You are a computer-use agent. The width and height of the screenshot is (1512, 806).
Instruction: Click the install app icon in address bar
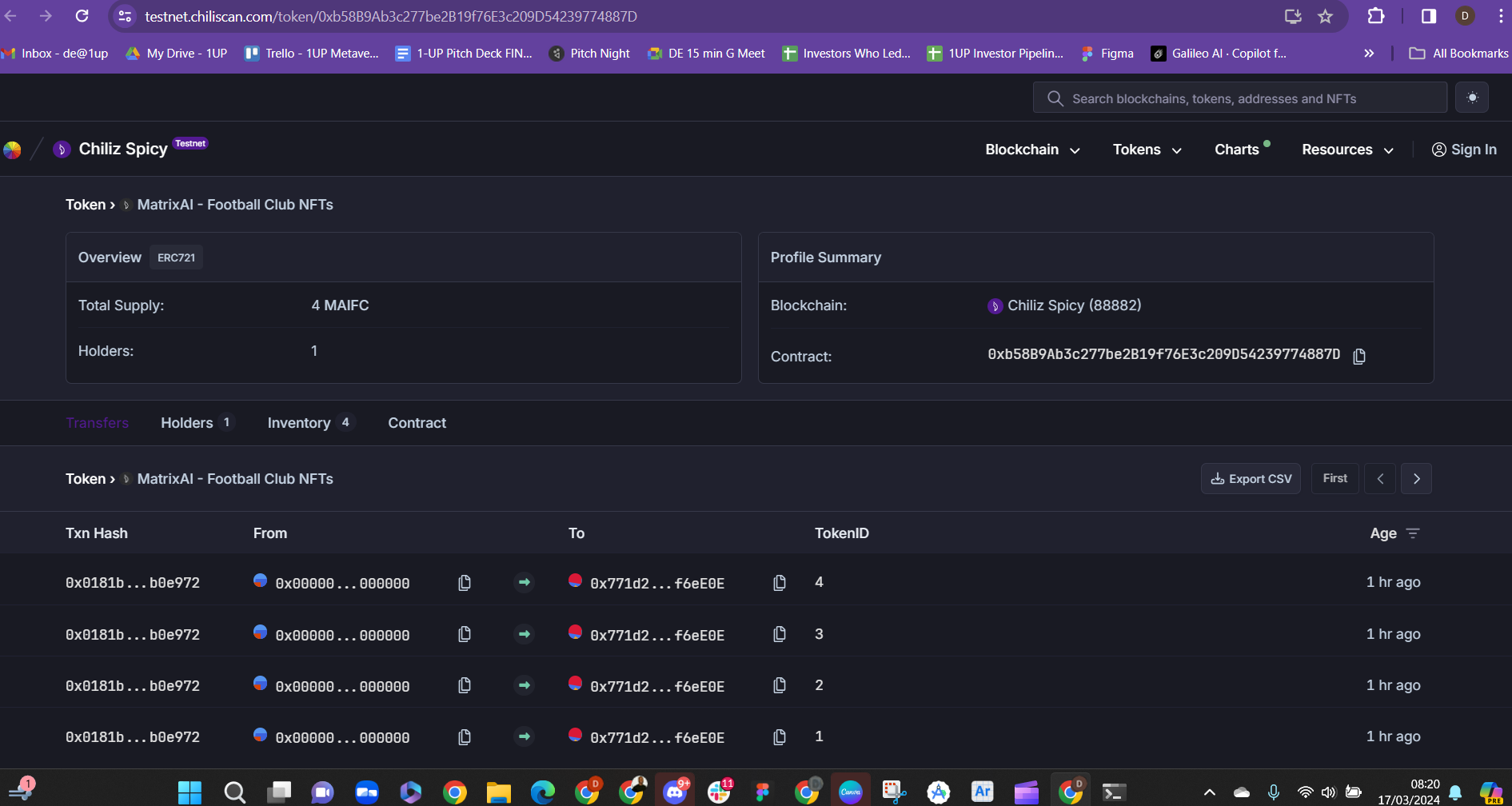(x=1293, y=16)
